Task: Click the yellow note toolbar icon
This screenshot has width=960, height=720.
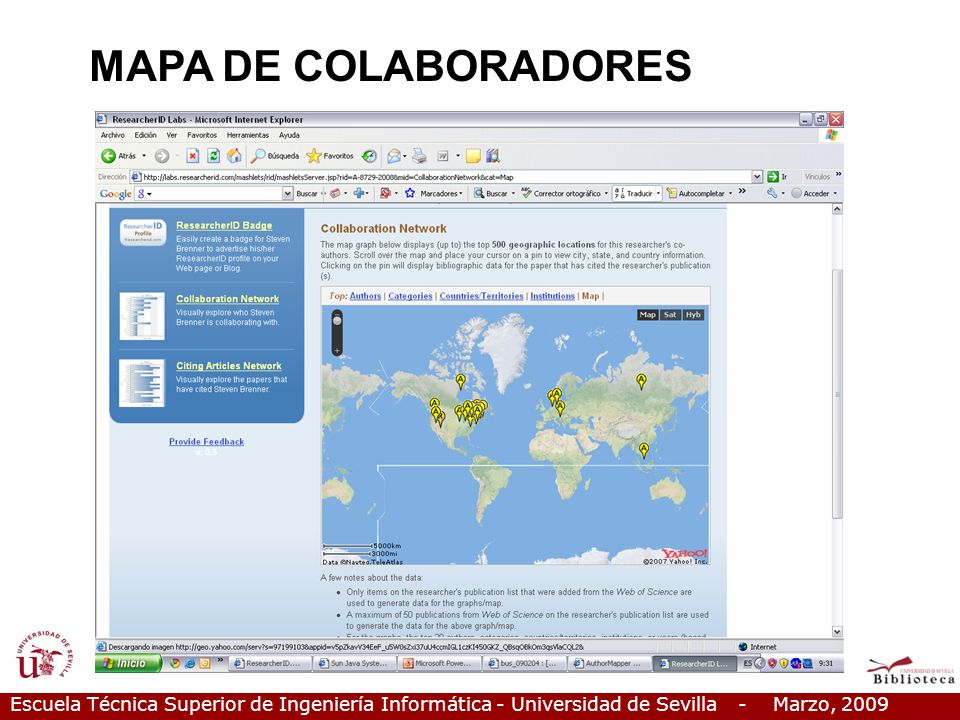Action: [473, 156]
